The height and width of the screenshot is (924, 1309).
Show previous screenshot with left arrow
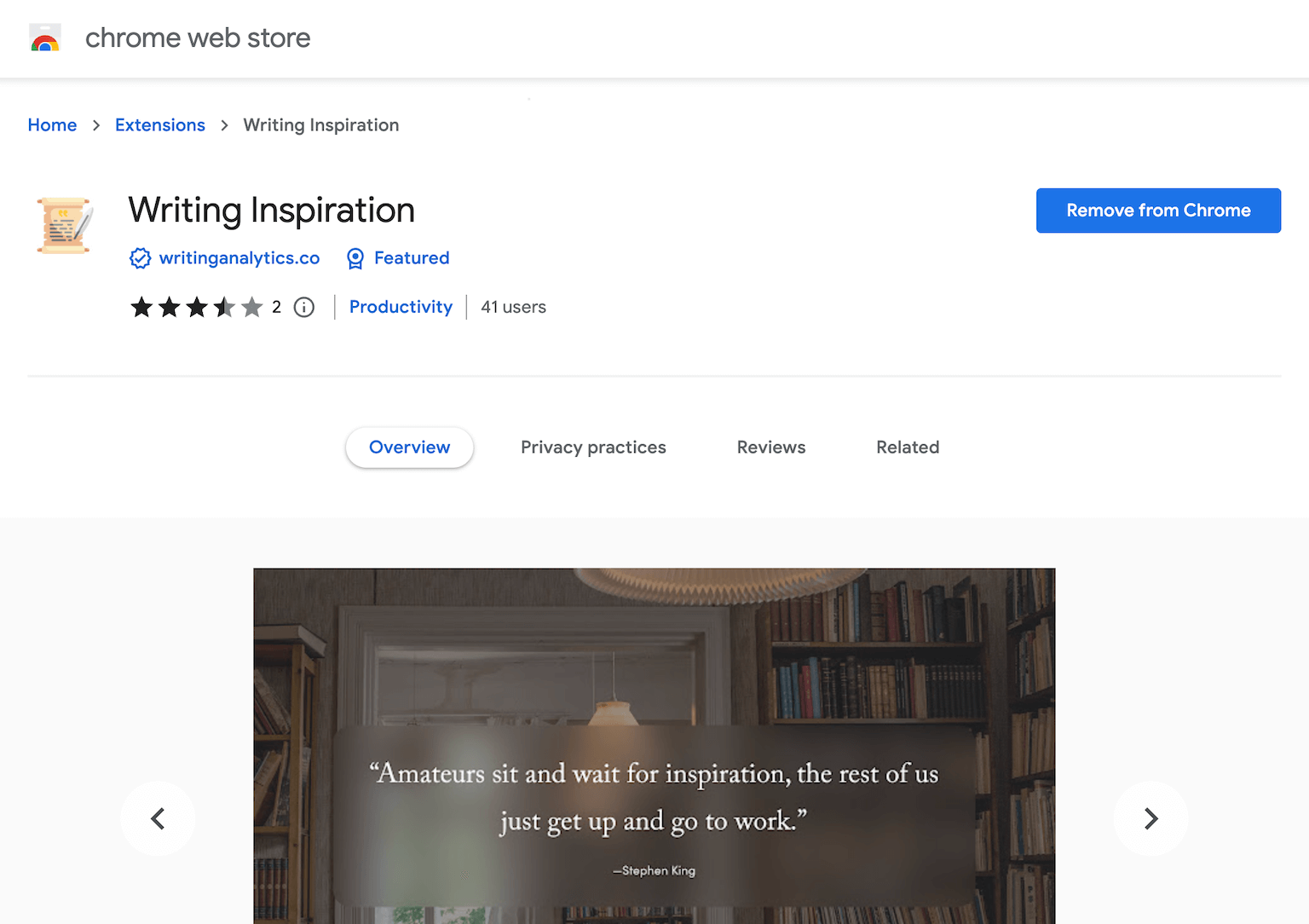pyautogui.click(x=158, y=818)
